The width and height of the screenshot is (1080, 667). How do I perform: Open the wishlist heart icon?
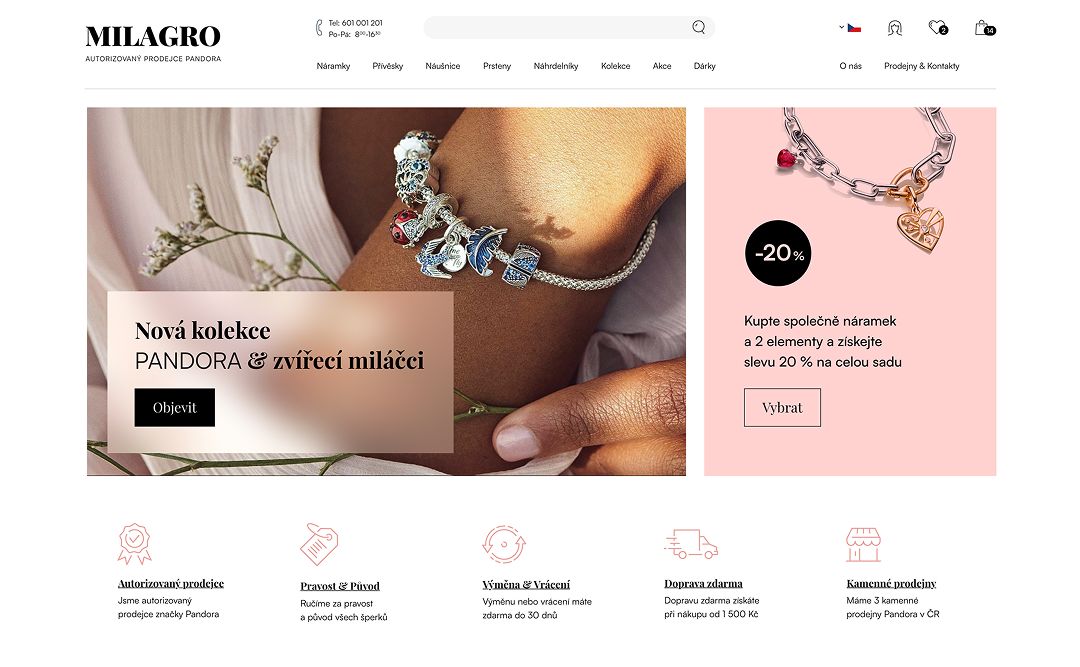click(937, 28)
